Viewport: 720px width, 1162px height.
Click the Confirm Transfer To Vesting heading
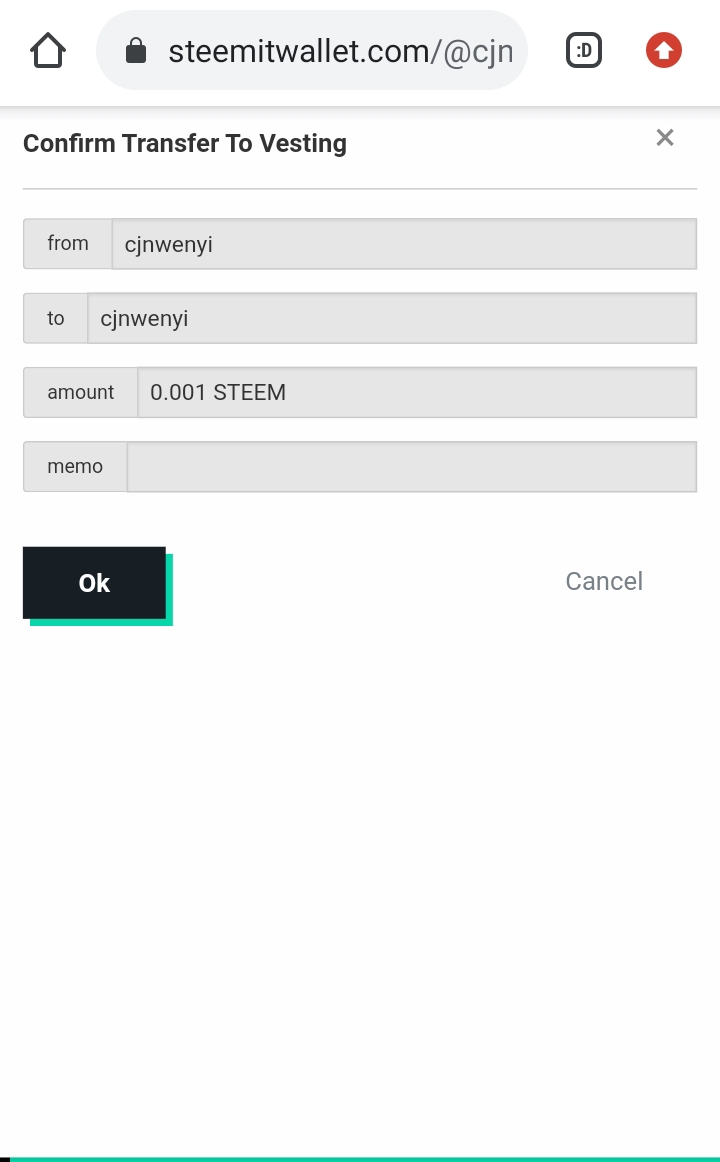pos(185,144)
